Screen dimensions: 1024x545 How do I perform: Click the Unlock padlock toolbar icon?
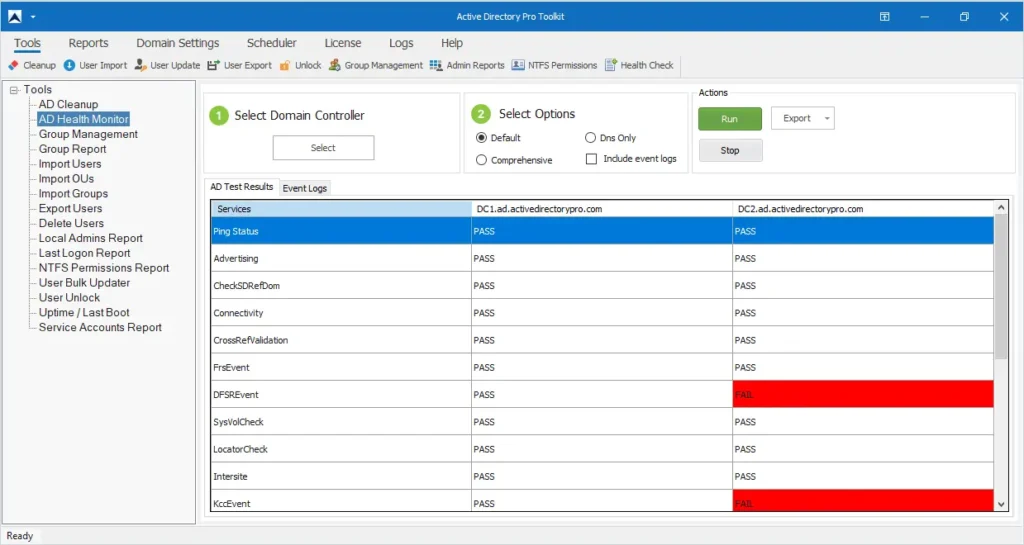tap(285, 65)
